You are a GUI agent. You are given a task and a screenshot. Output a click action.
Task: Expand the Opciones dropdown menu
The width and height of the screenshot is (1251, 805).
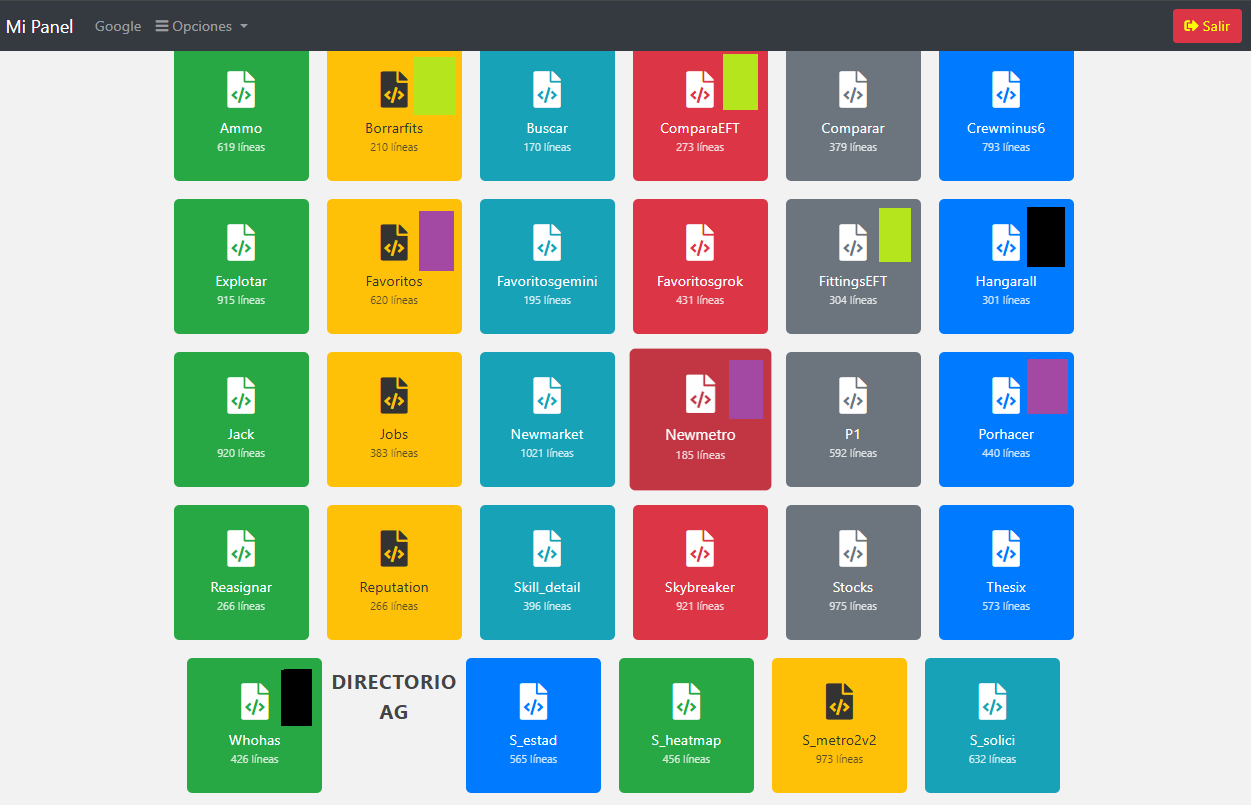pos(202,26)
